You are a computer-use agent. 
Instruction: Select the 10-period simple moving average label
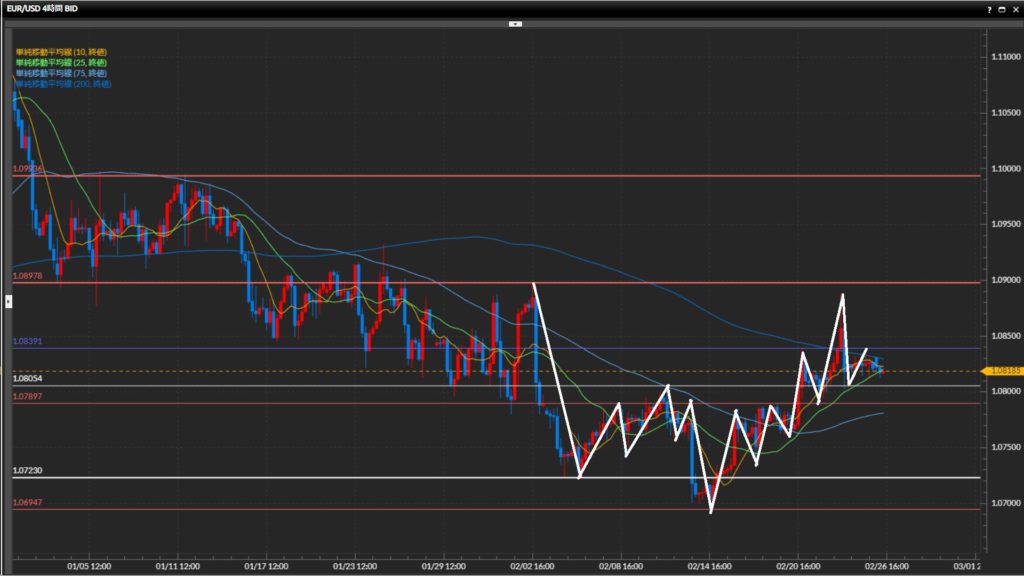[60, 52]
